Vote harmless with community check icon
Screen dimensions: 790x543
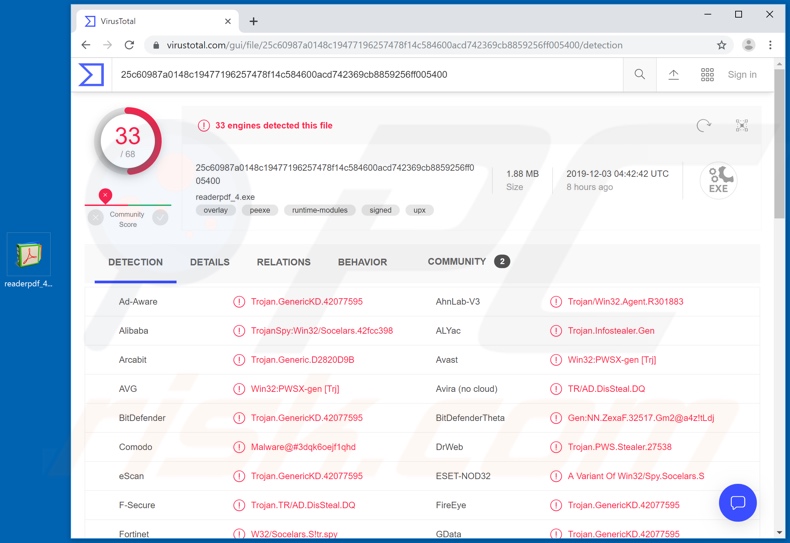(160, 218)
